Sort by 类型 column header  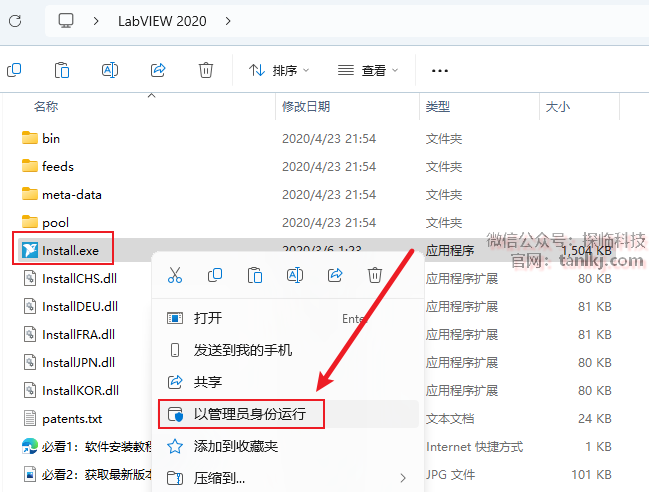point(438,106)
